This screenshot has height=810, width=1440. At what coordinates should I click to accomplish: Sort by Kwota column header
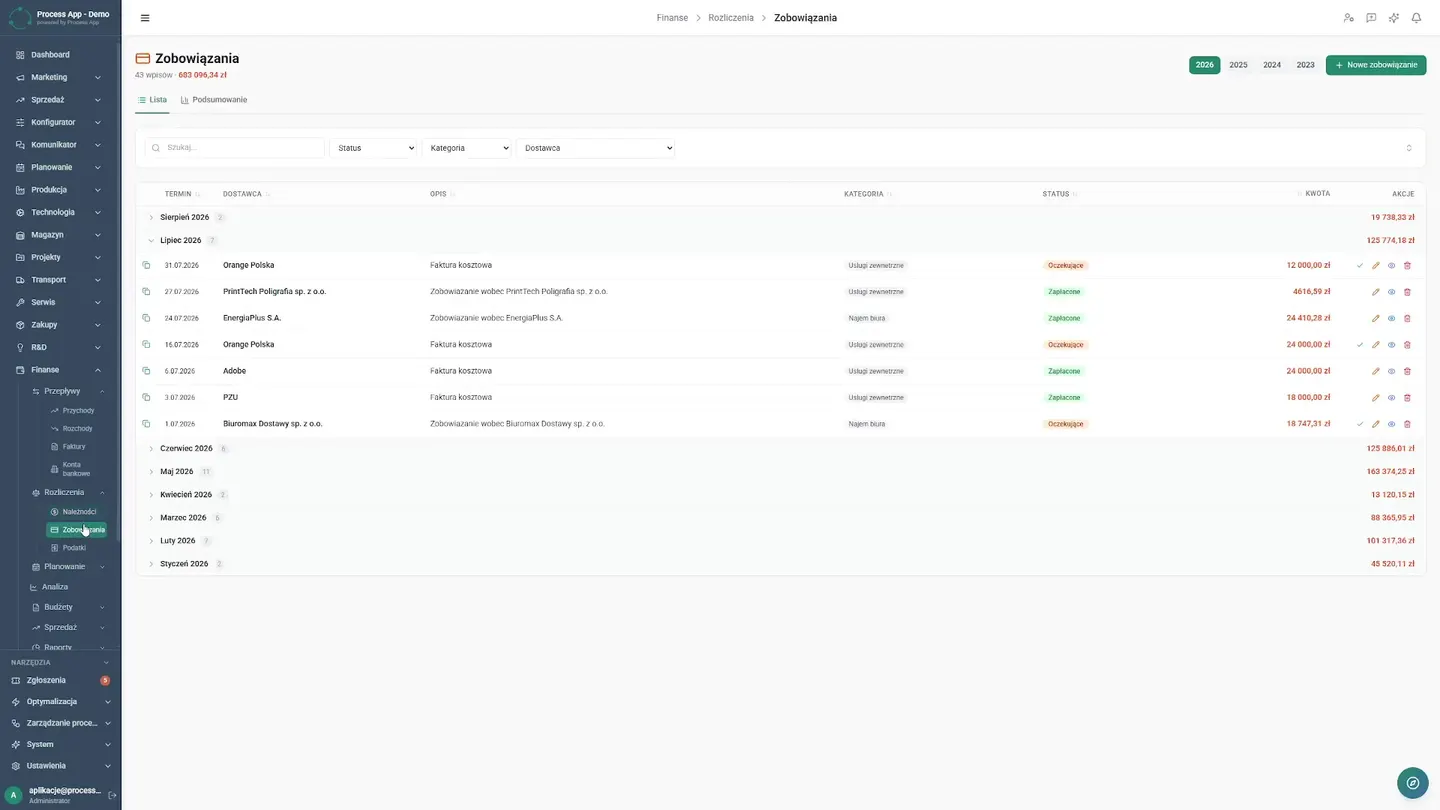[x=1317, y=194]
